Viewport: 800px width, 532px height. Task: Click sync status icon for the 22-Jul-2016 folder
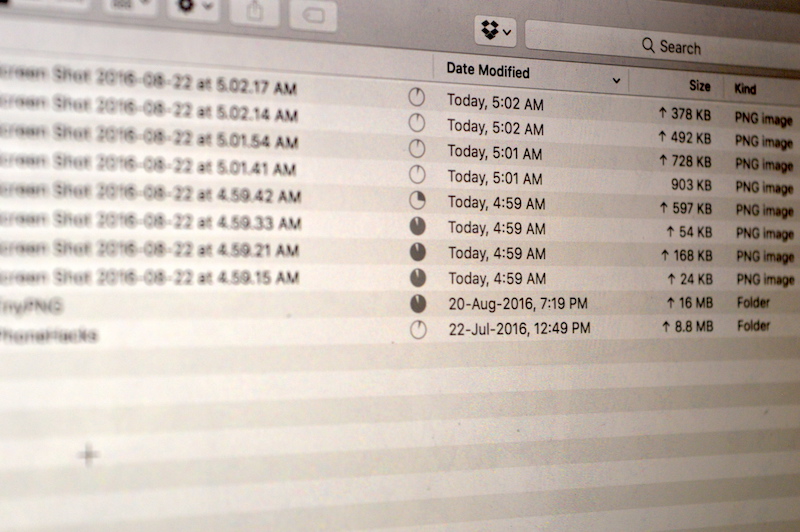point(418,329)
